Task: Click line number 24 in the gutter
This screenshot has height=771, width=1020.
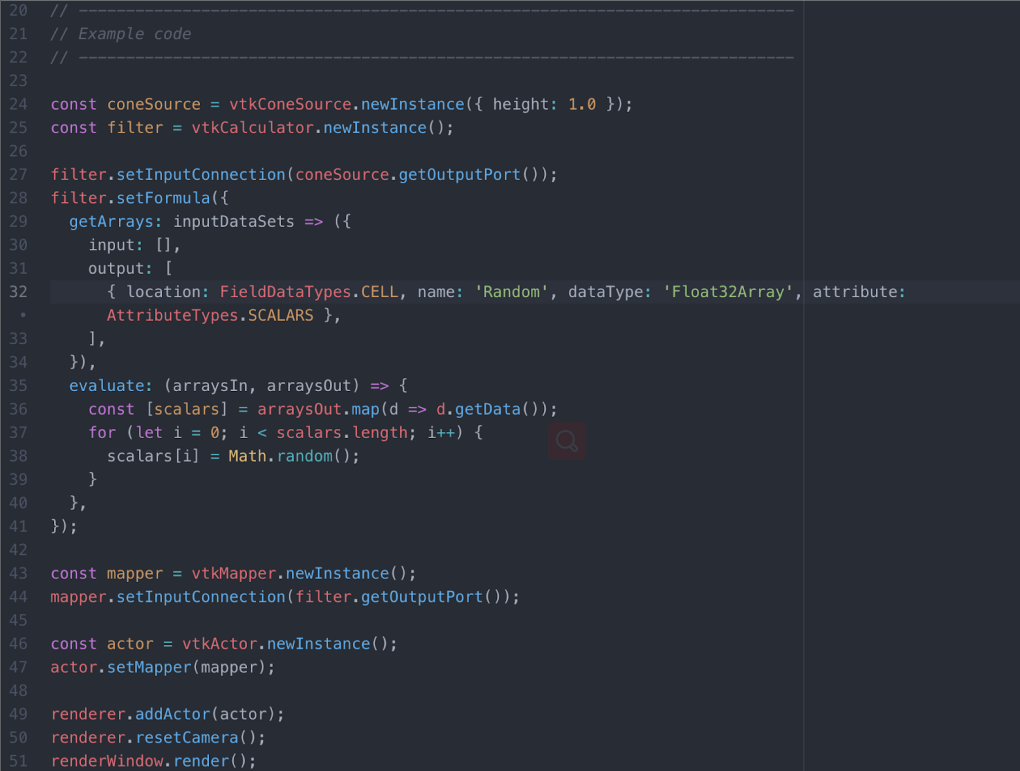Action: pyautogui.click(x=18, y=104)
